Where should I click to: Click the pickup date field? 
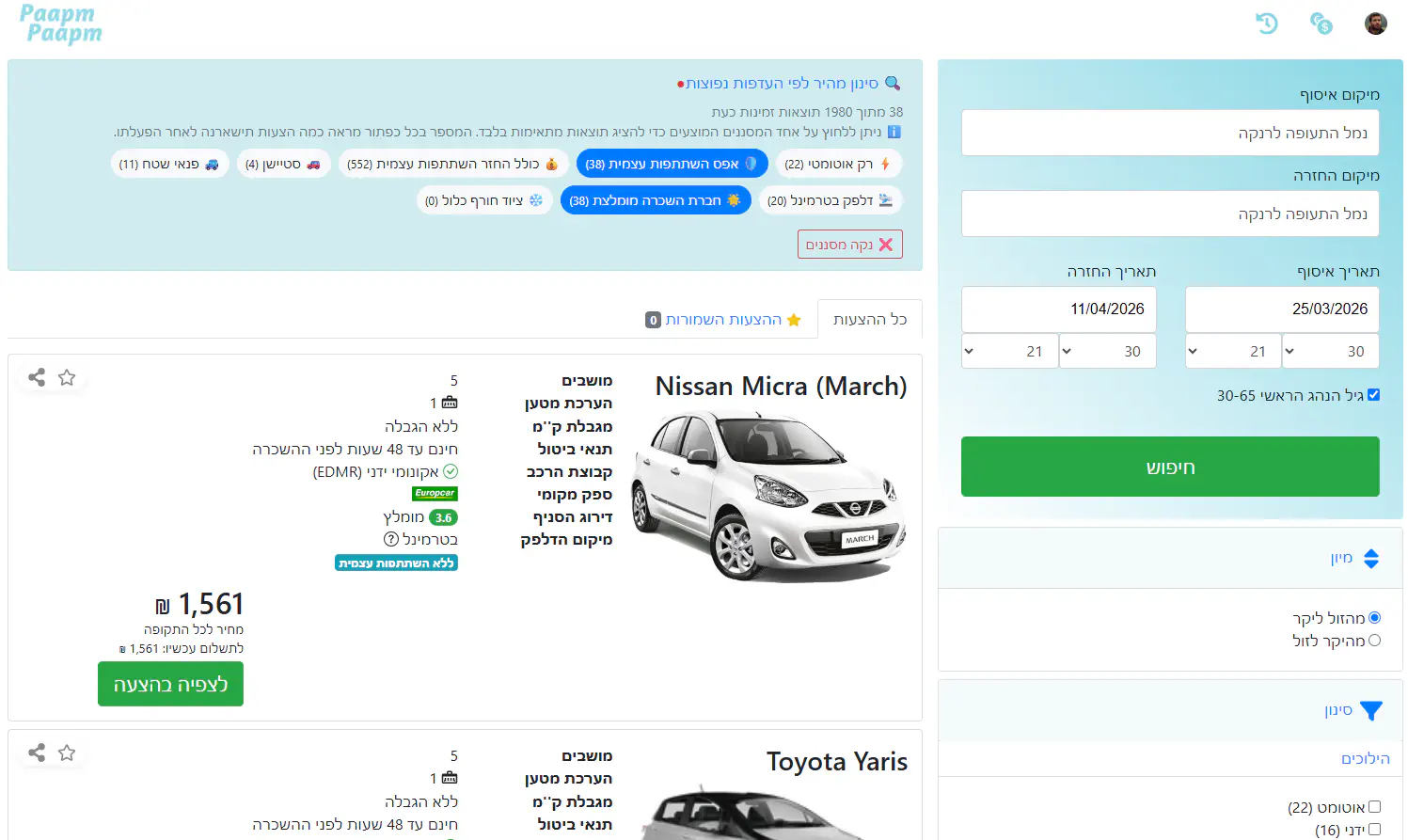point(1282,309)
